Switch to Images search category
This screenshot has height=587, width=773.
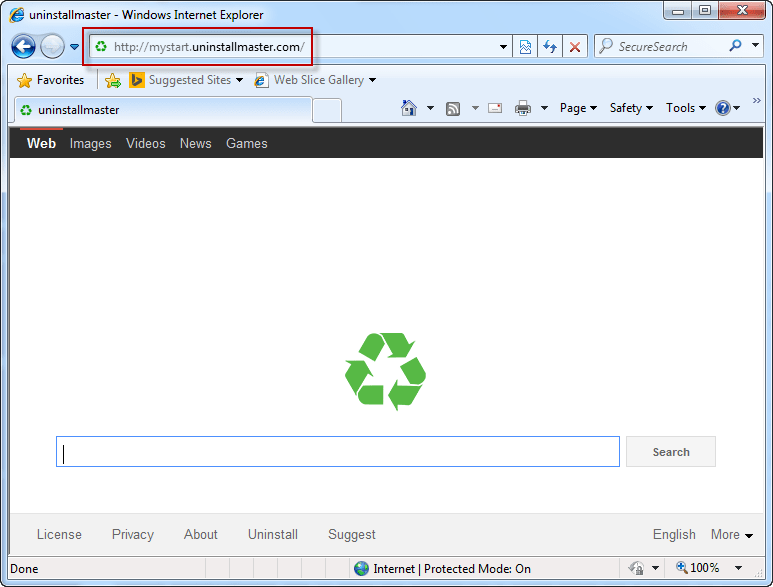[x=90, y=143]
